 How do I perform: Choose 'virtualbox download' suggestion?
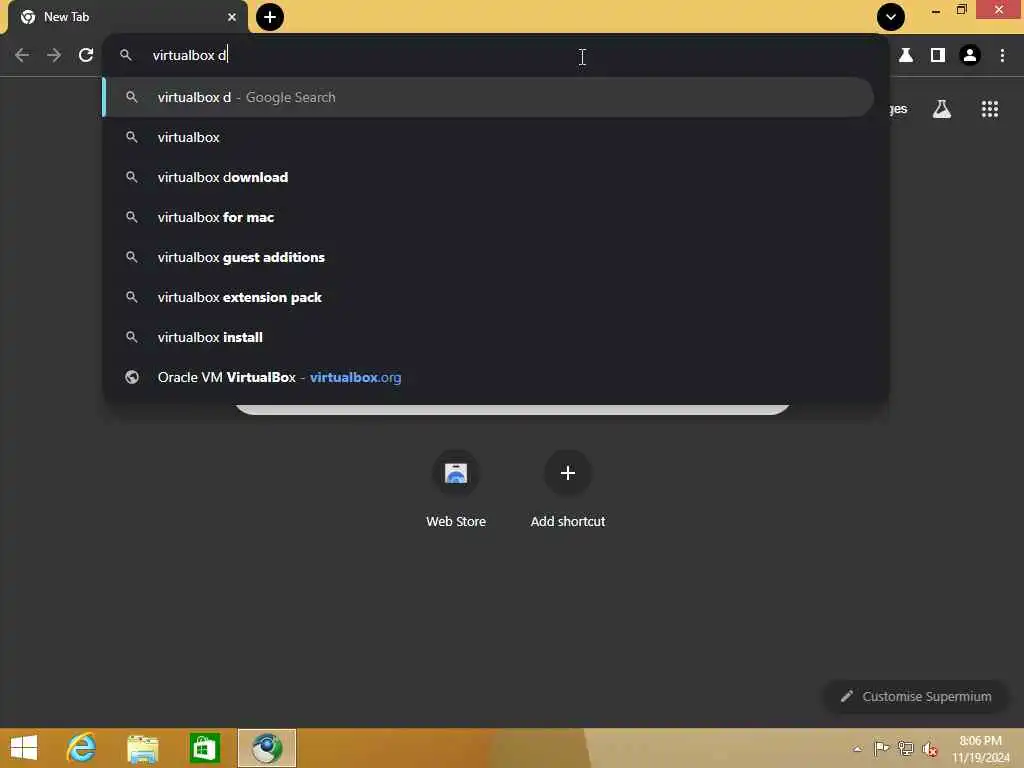pos(488,177)
